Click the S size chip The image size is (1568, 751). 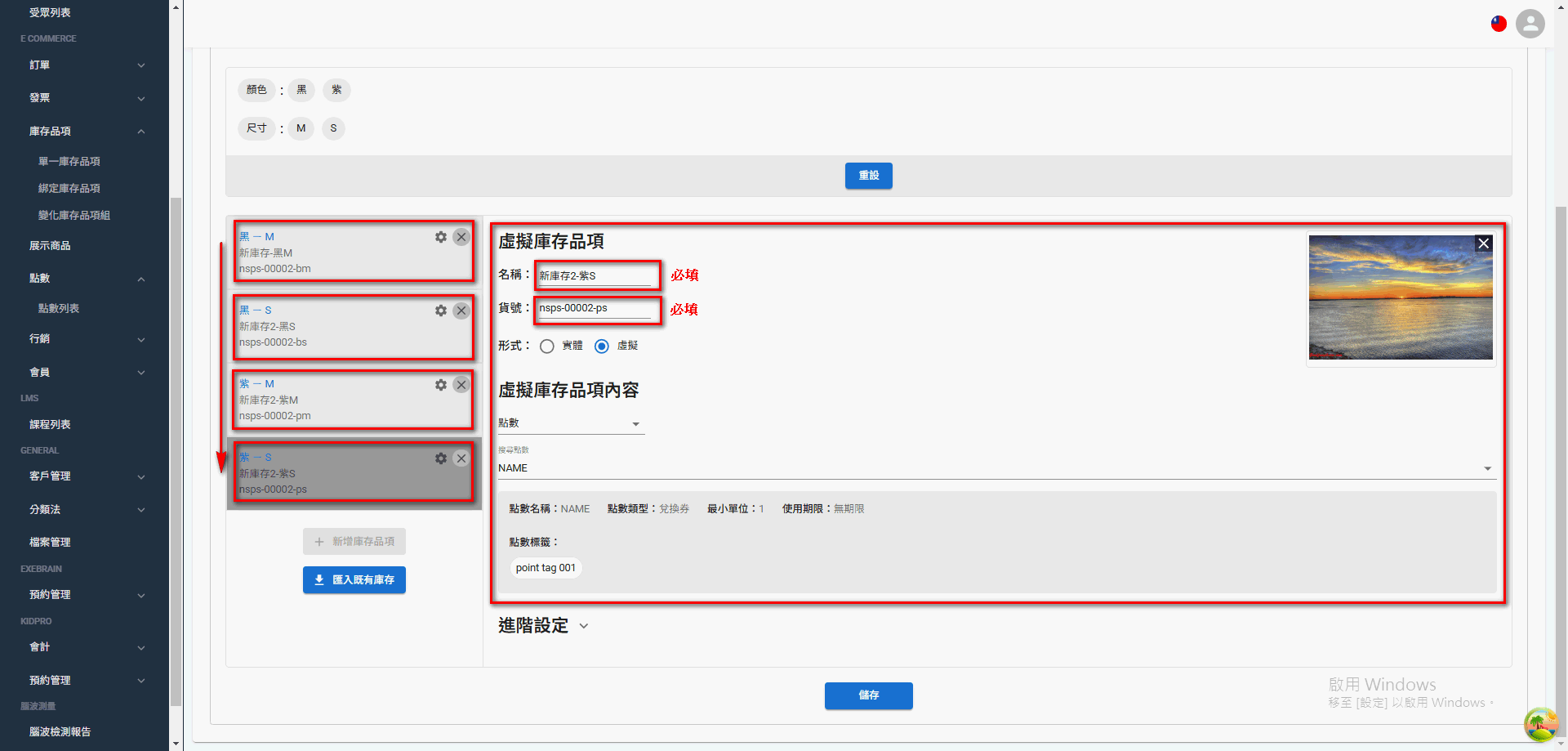coord(333,128)
